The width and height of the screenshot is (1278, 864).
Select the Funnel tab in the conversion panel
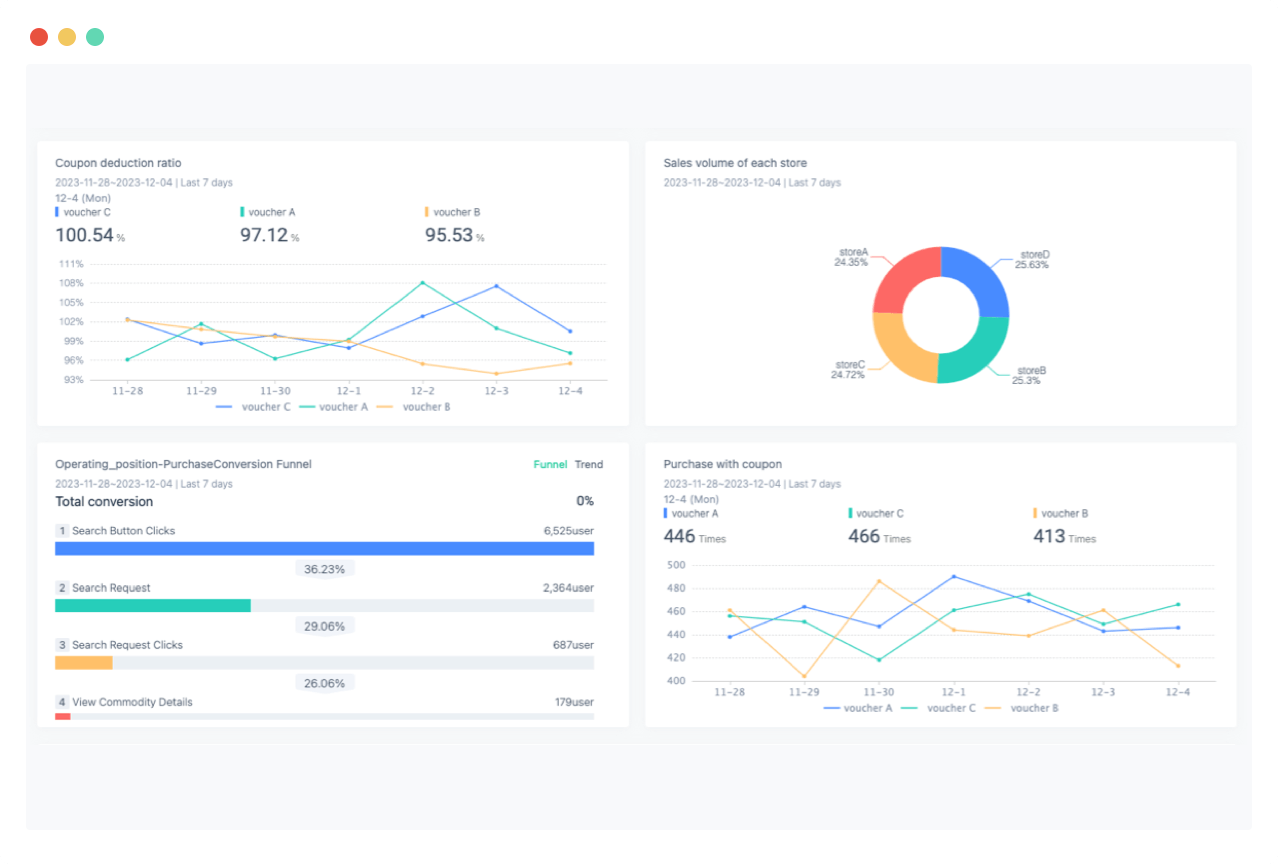point(549,464)
